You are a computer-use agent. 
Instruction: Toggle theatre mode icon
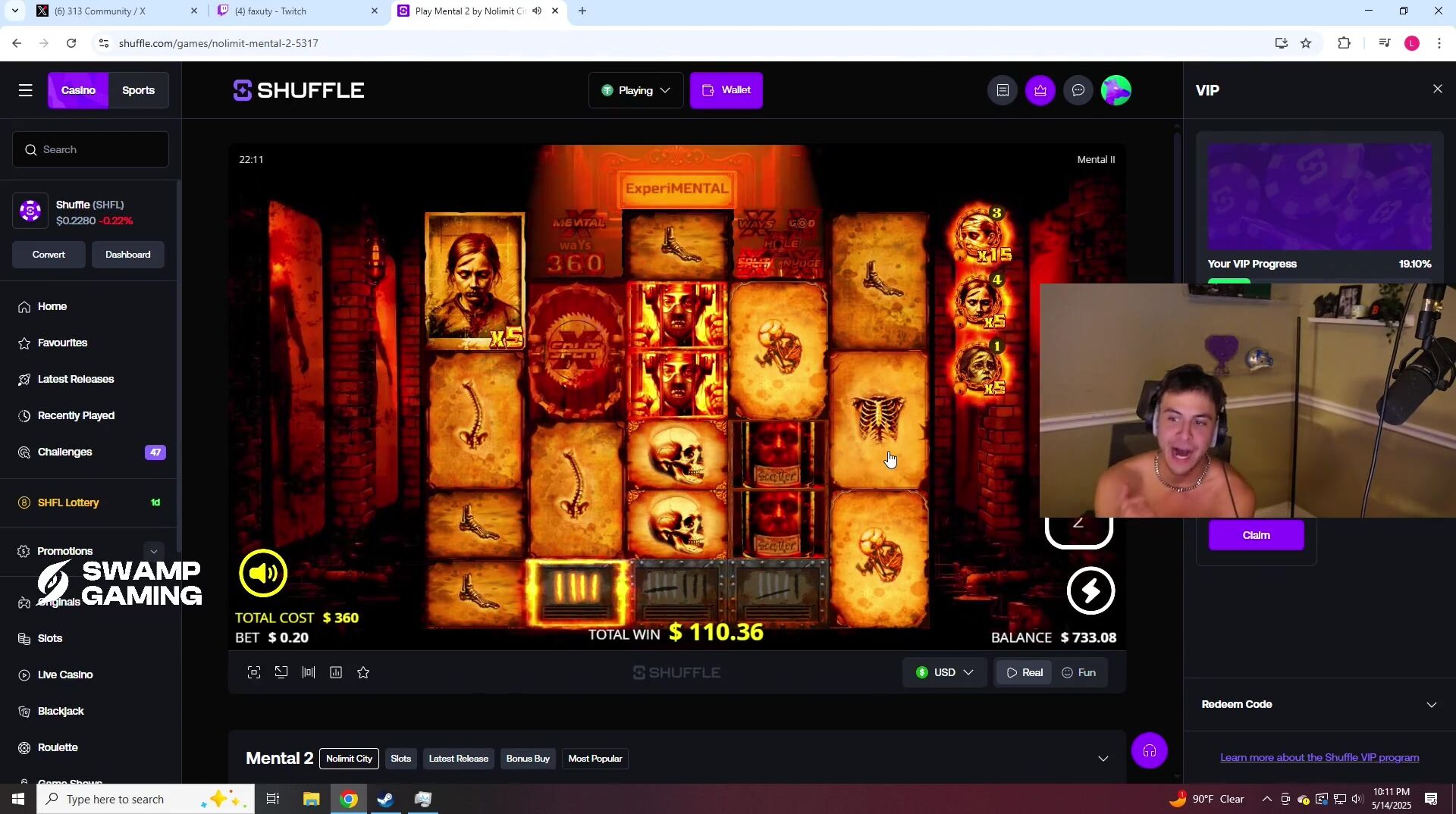coord(309,672)
